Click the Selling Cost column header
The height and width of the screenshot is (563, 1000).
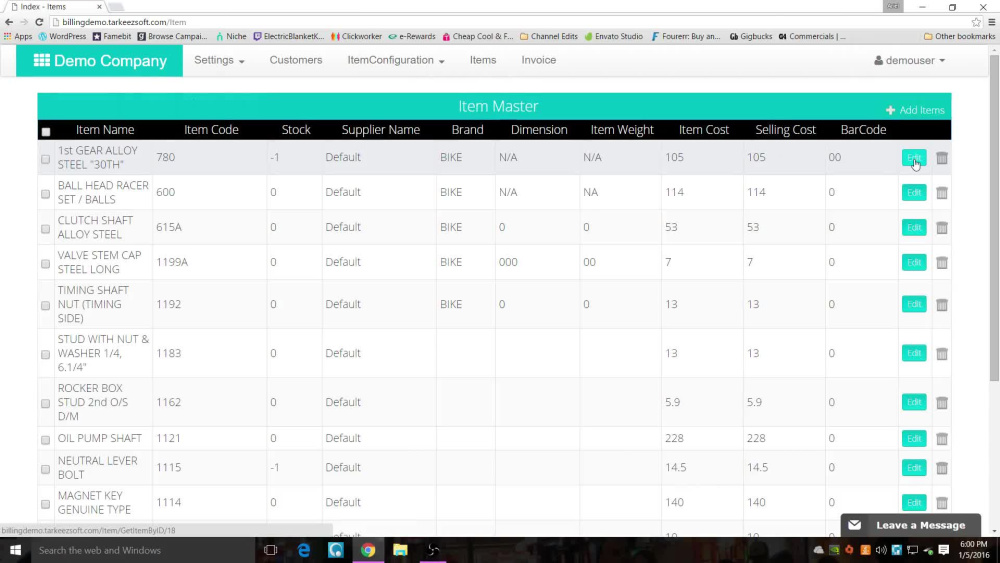coord(785,129)
